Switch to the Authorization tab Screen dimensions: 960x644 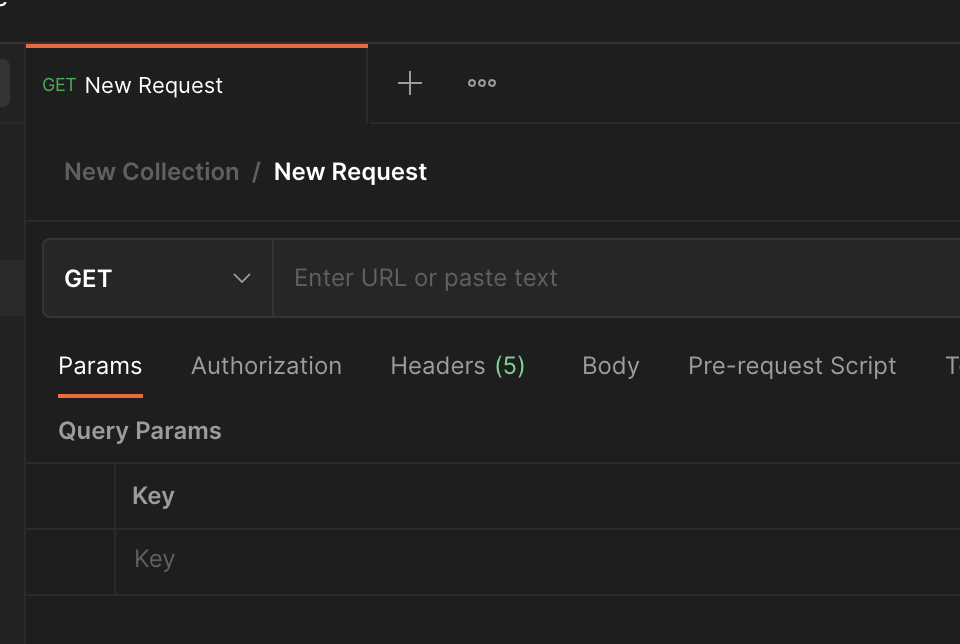(265, 366)
